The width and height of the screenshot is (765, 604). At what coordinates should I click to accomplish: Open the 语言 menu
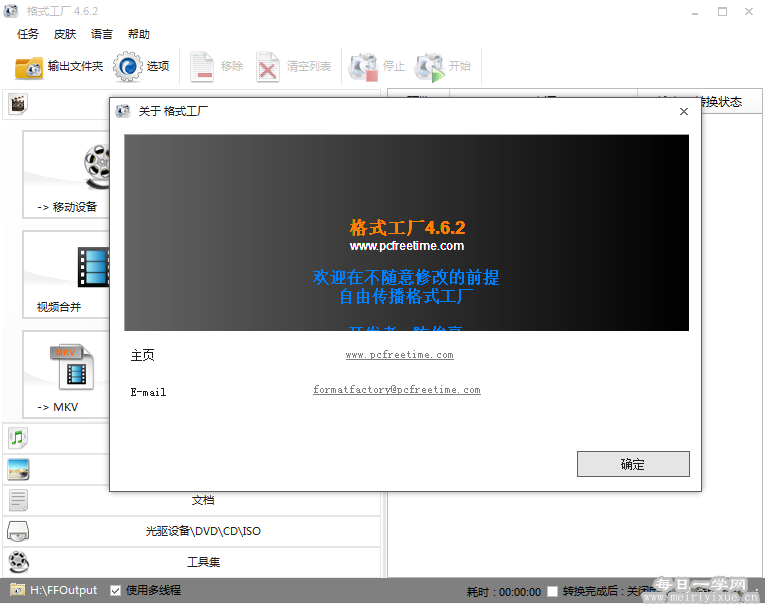pos(101,34)
